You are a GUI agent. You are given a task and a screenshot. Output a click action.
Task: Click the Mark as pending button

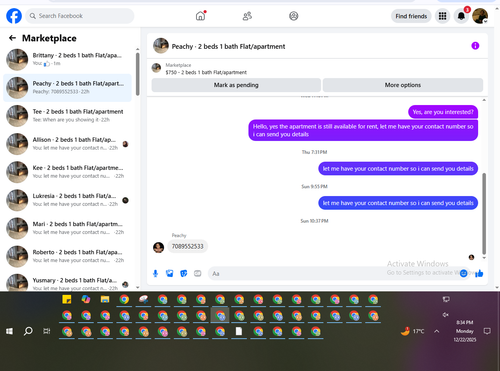click(x=236, y=85)
